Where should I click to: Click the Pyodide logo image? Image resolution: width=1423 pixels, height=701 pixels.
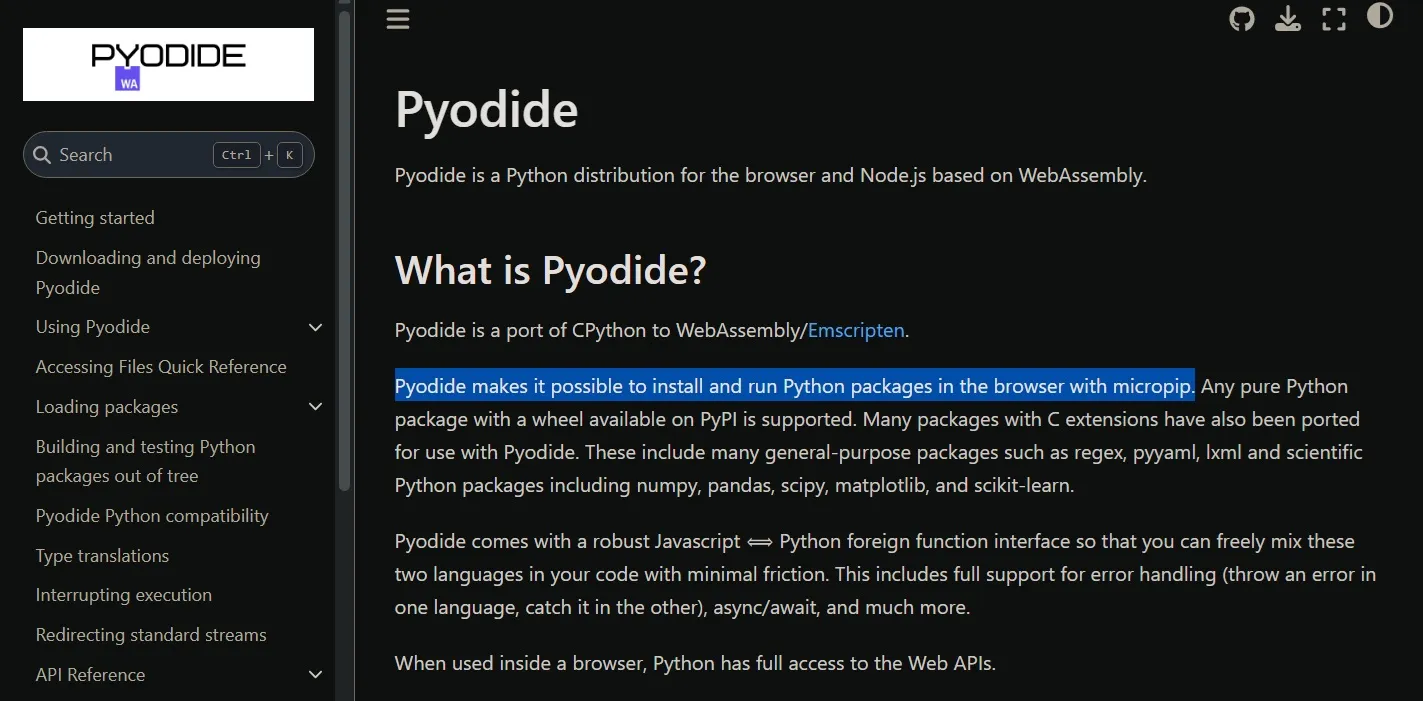click(168, 64)
